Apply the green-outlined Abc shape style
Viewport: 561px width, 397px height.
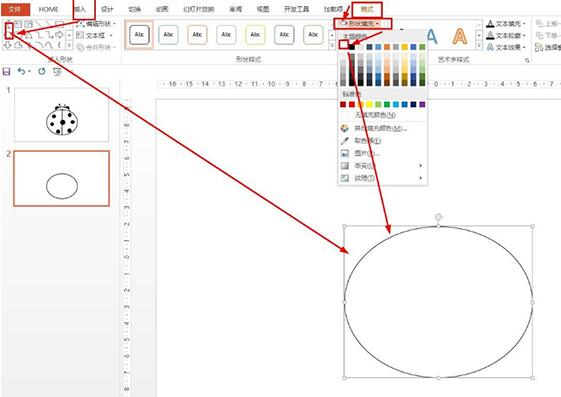[x=313, y=35]
